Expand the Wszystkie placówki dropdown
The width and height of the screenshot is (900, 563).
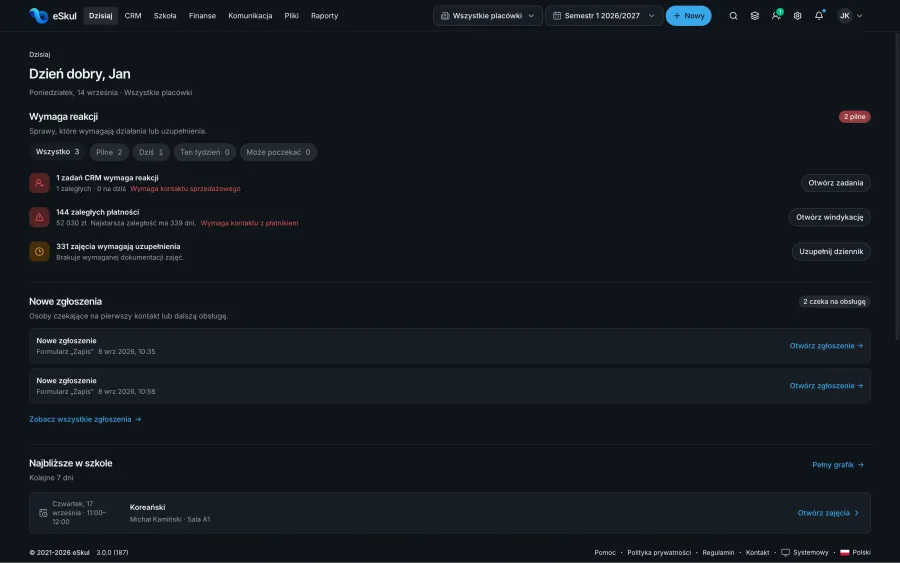click(x=487, y=16)
